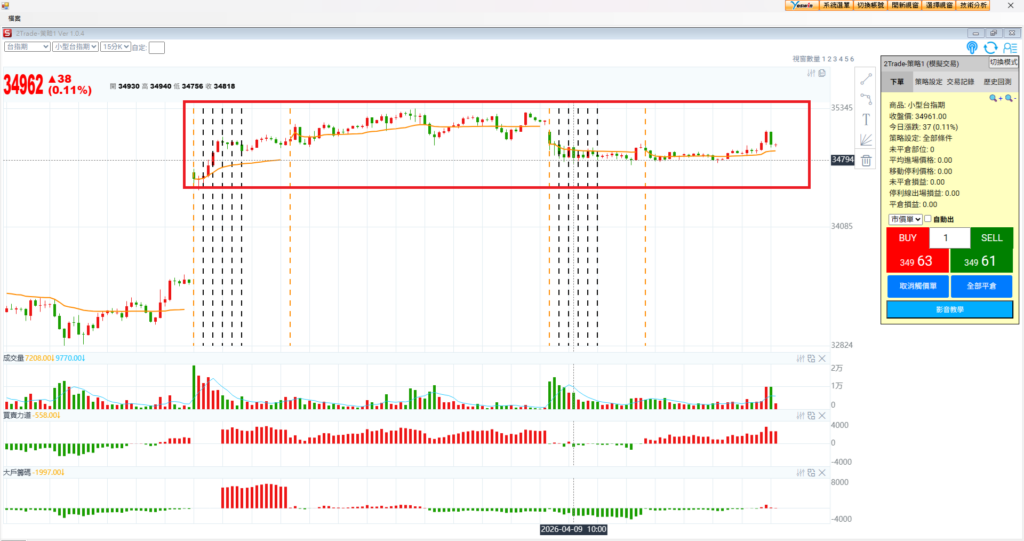Click the order quantity input field
The height and width of the screenshot is (541, 1024).
(949, 238)
